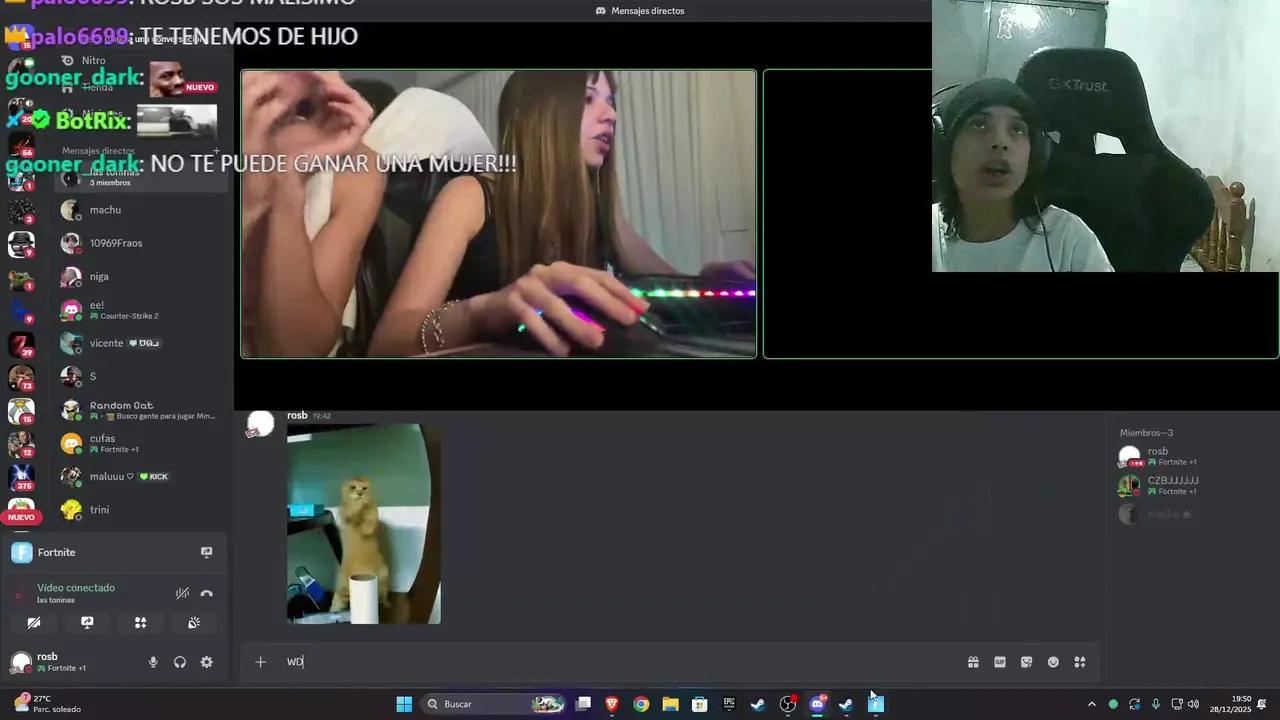Open rosb avatar beside the message

pyautogui.click(x=260, y=424)
